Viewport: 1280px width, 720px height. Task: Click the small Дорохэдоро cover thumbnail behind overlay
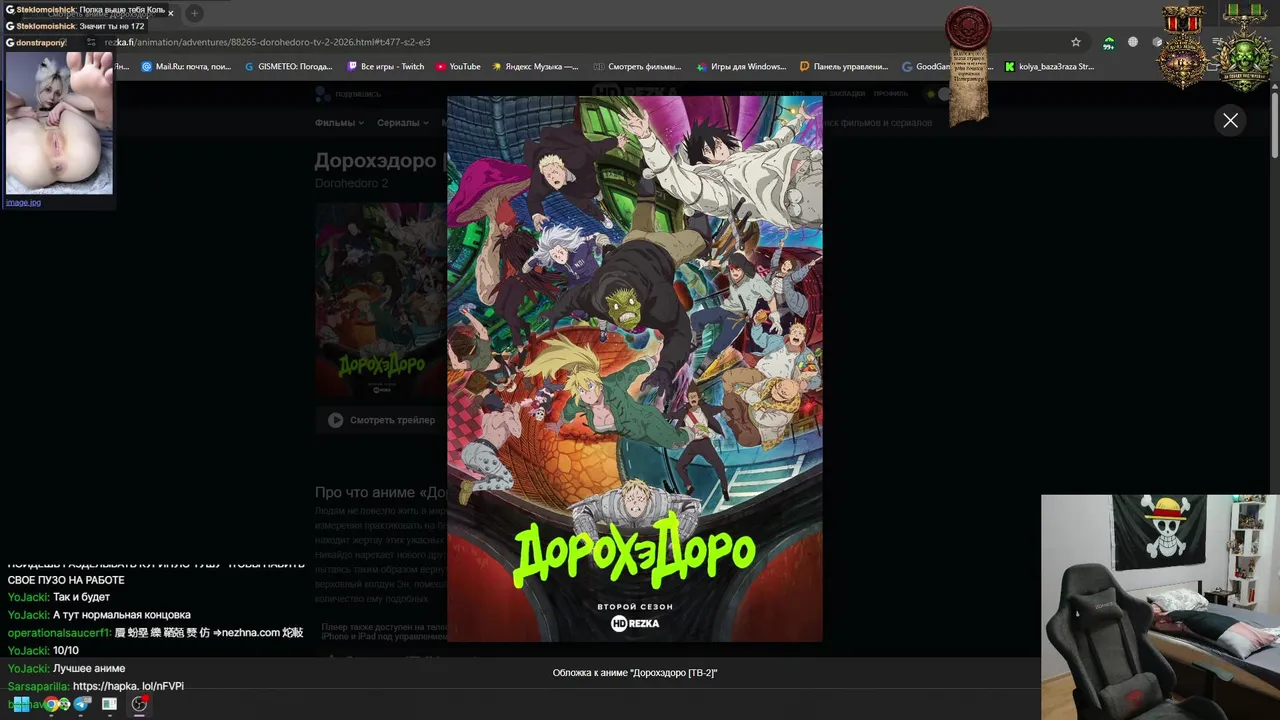(x=381, y=300)
